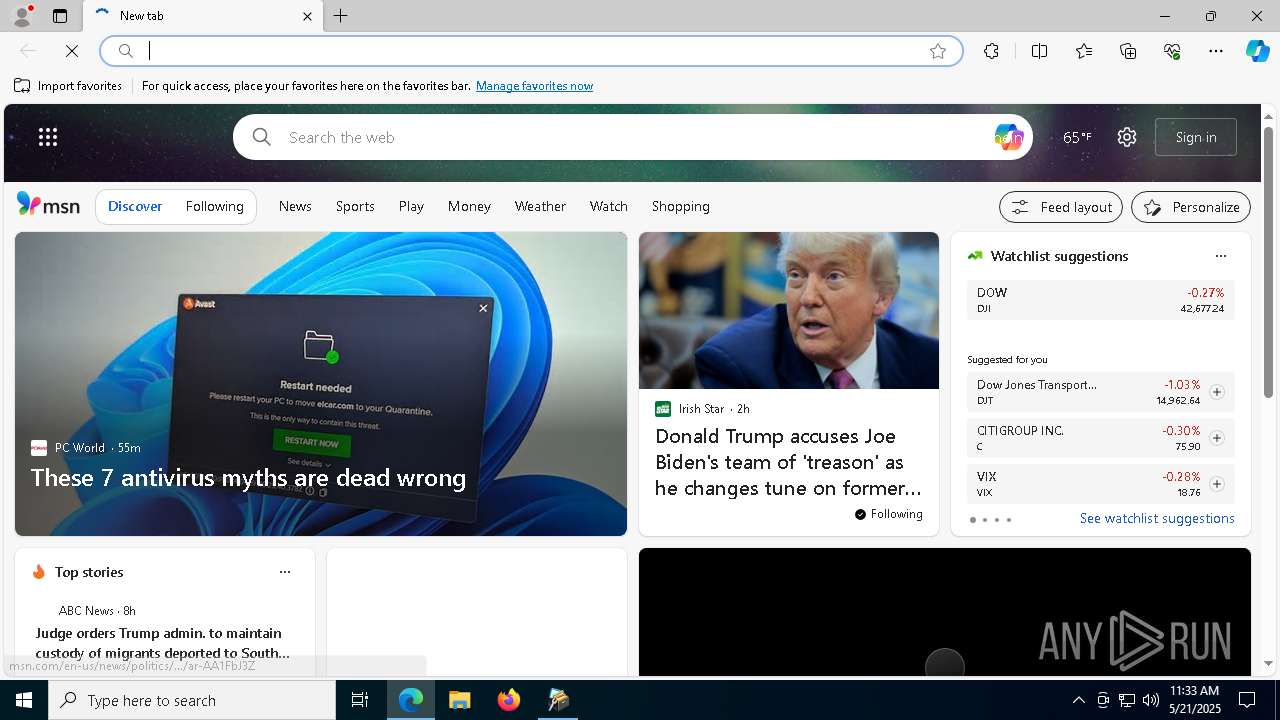The width and height of the screenshot is (1280, 720).
Task: Open the tab actions menu icon
Action: 60,16
